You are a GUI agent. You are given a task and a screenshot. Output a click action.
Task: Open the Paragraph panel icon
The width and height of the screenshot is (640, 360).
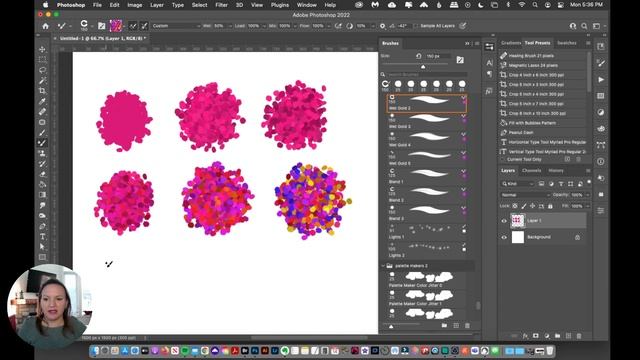click(x=489, y=74)
